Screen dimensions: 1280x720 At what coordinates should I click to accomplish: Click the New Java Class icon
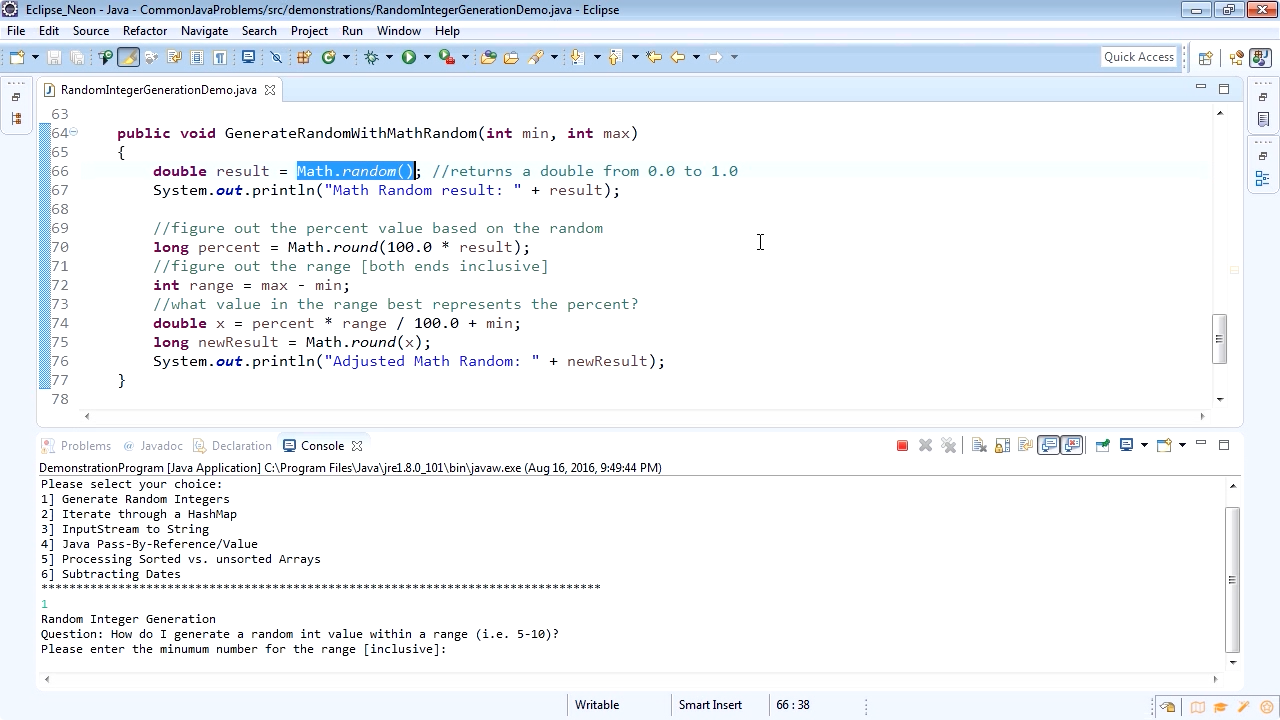[328, 58]
